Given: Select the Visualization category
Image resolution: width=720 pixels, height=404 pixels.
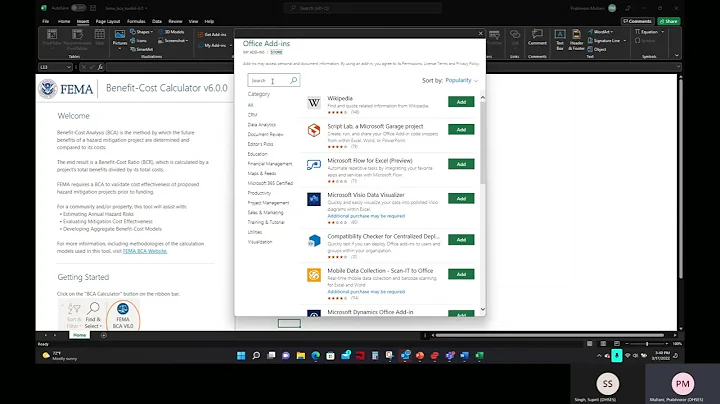Looking at the screenshot, I should point(260,241).
